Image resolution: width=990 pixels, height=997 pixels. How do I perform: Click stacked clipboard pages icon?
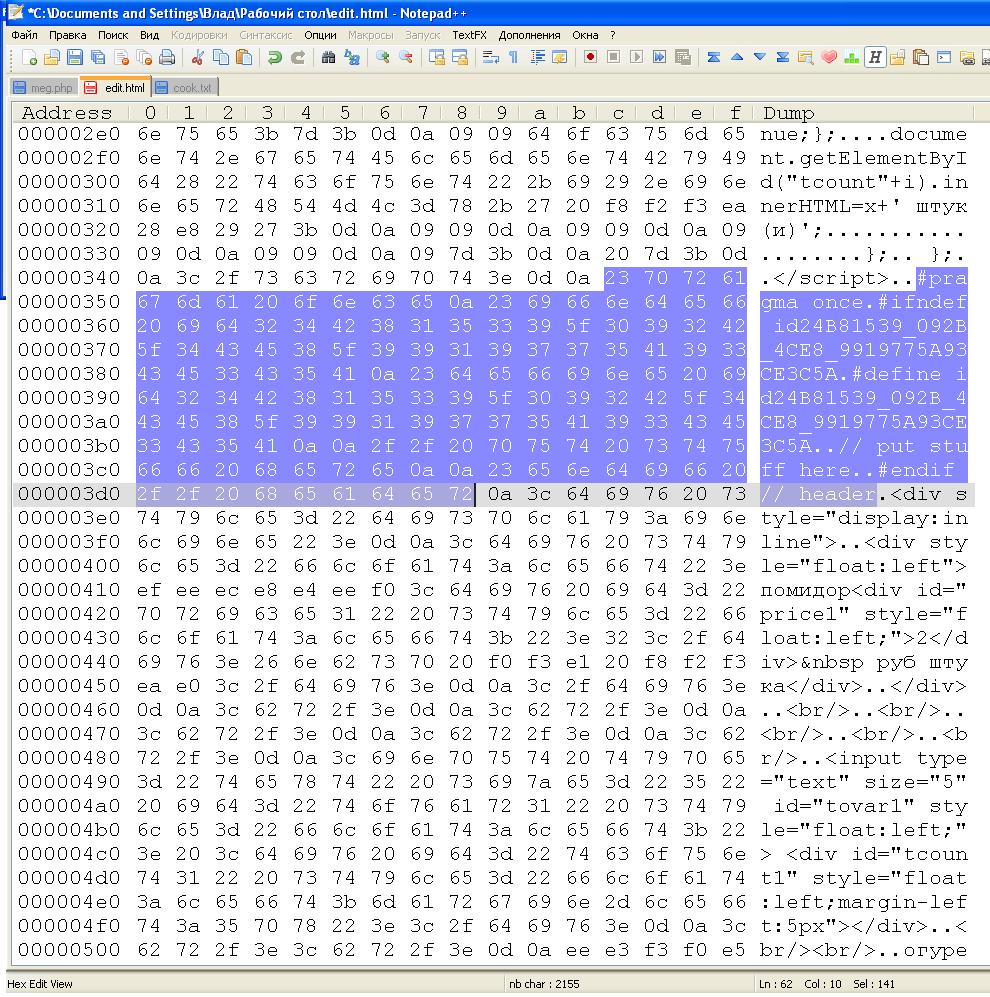coord(921,58)
